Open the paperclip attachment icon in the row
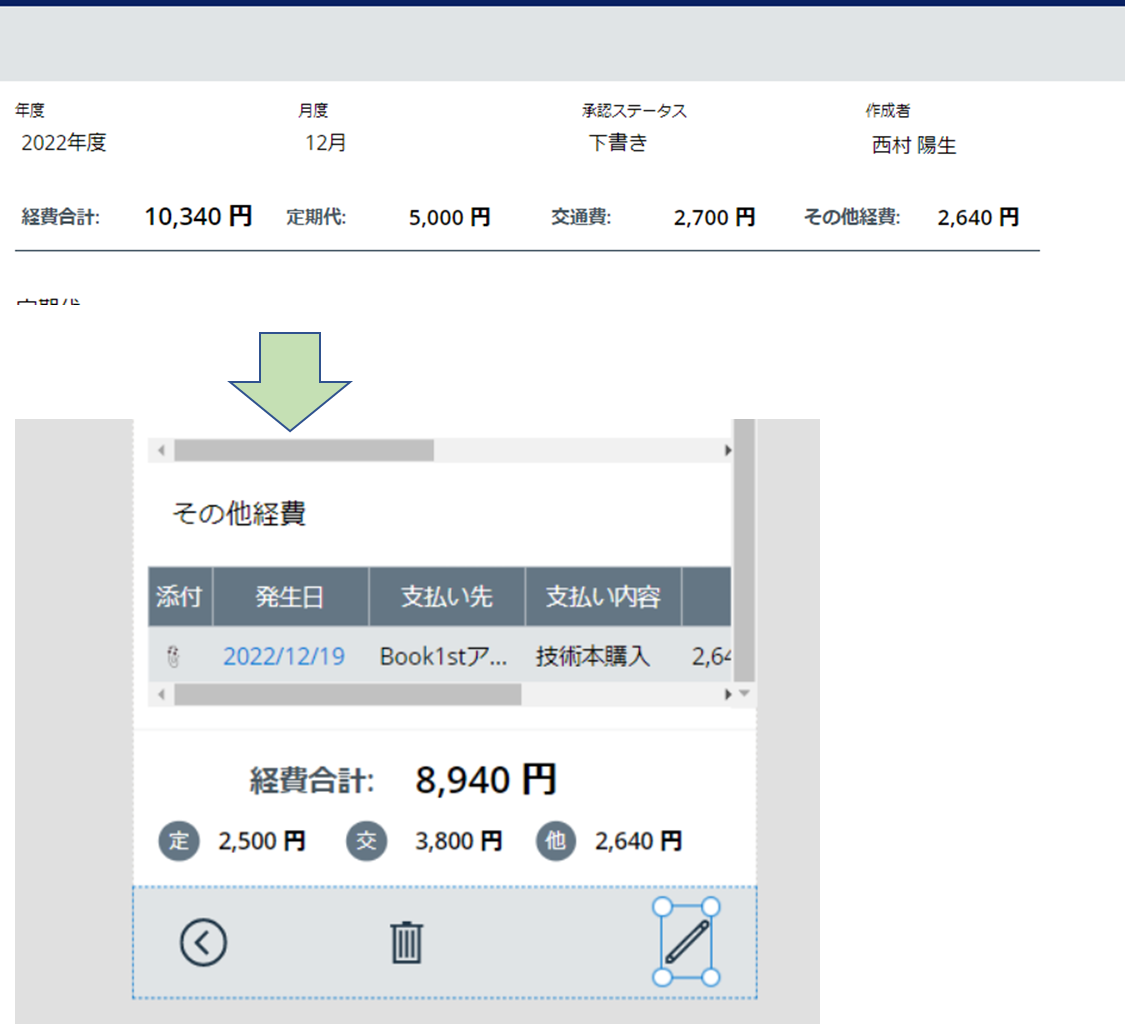Screen dimensions: 1125x1024 pos(173,656)
